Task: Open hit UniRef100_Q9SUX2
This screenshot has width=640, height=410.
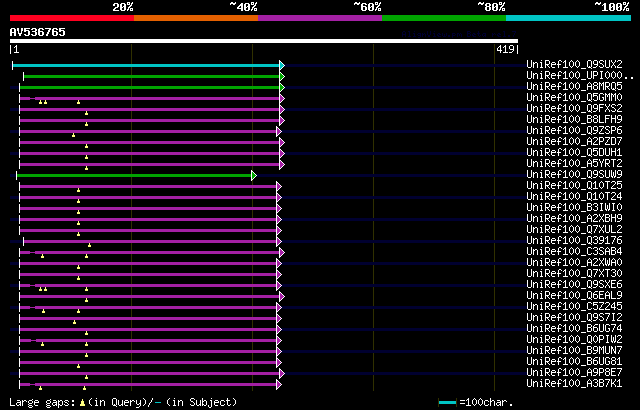Action: [x=574, y=64]
